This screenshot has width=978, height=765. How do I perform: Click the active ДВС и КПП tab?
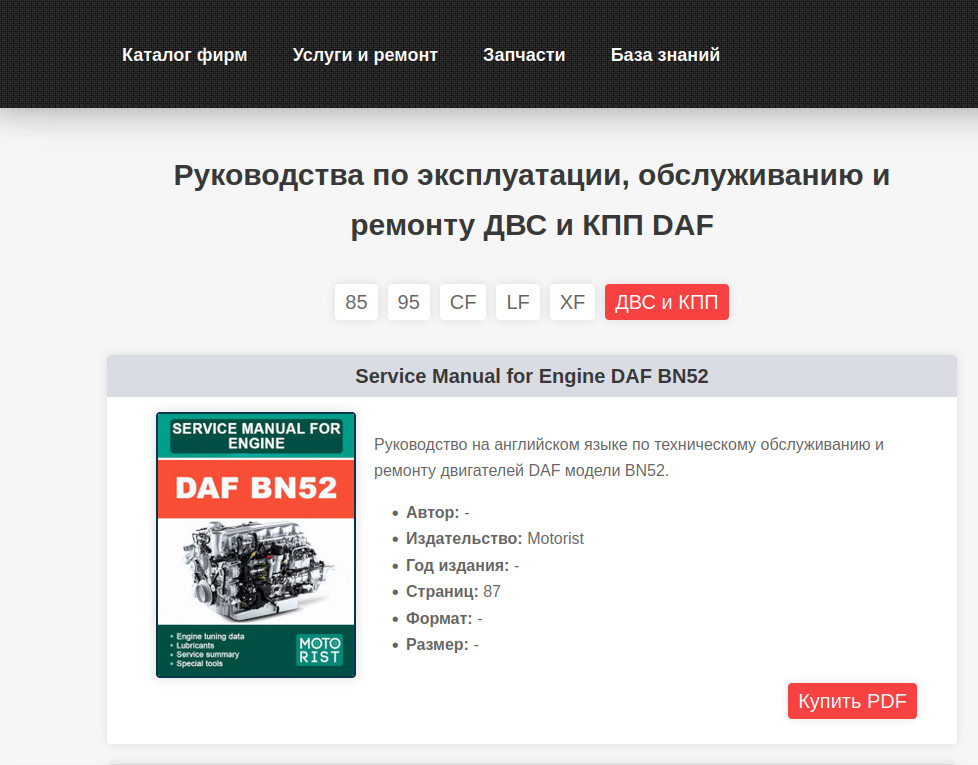[x=666, y=302]
